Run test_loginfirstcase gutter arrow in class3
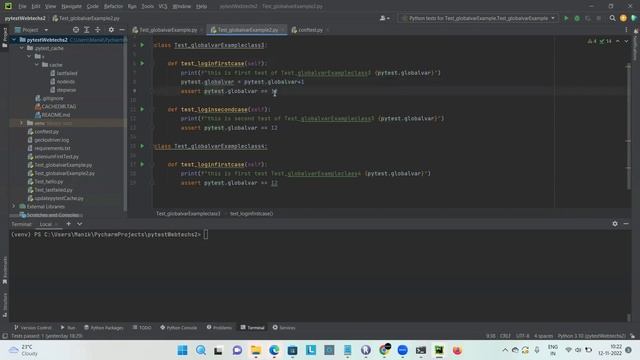640x360 pixels. (142, 63)
